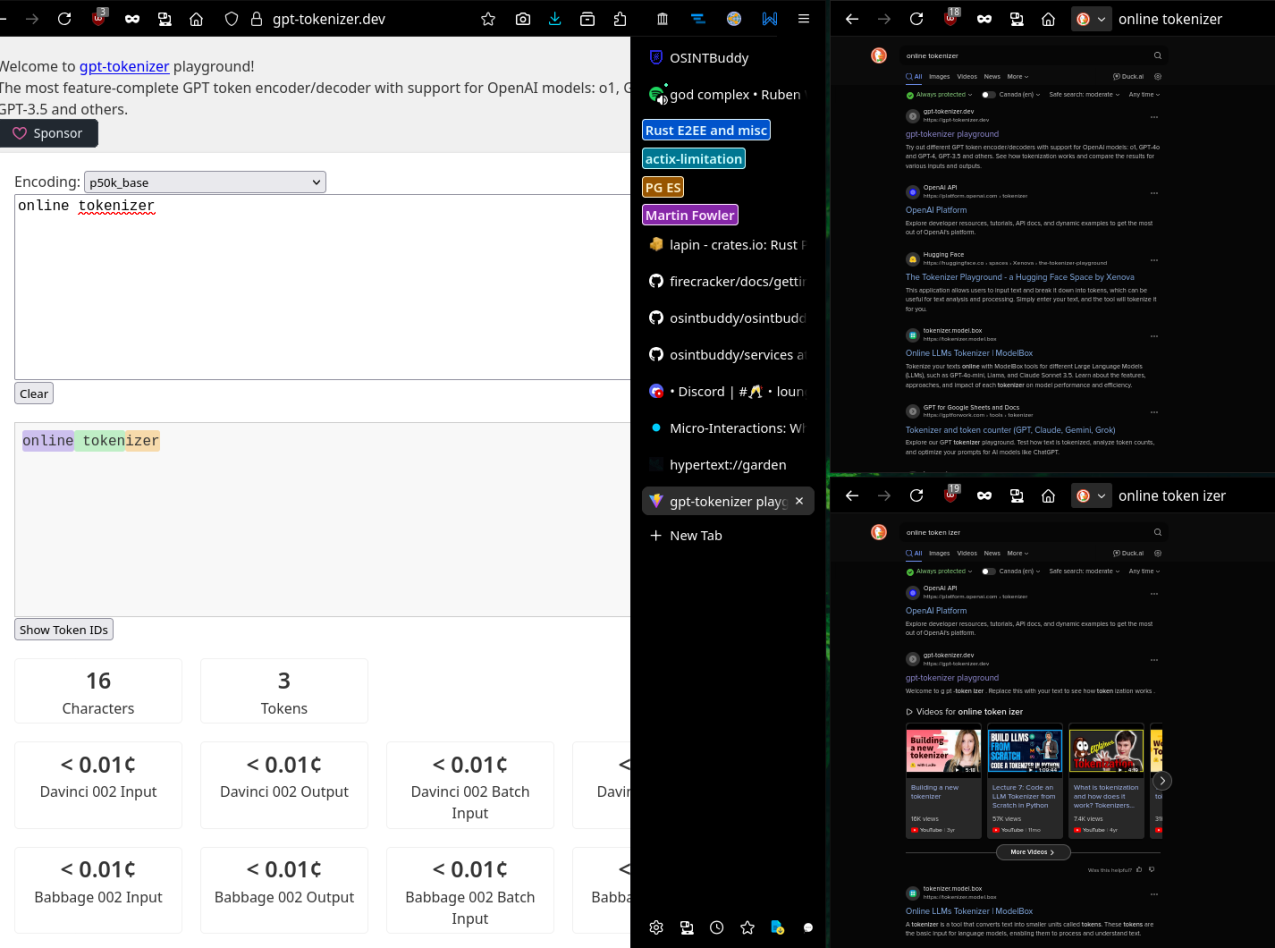Expand 'Safe search: moderate' in top search window

[x=1083, y=95]
